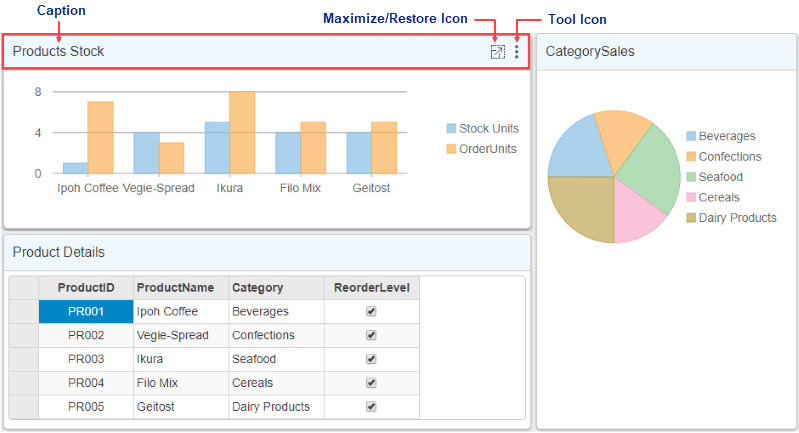This screenshot has width=799, height=433.
Task: Sort by the ProductID column header
Action: point(86,288)
